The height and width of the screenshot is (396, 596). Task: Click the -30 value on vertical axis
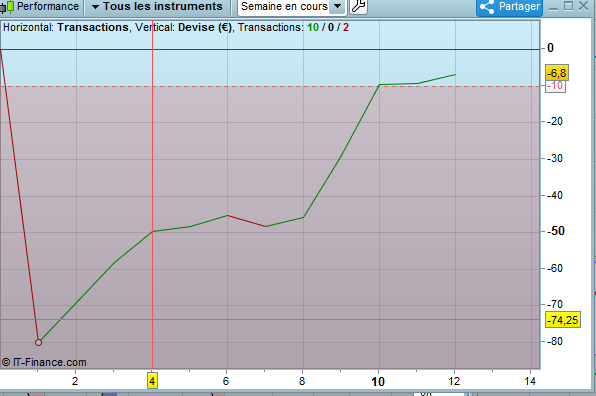[555, 158]
